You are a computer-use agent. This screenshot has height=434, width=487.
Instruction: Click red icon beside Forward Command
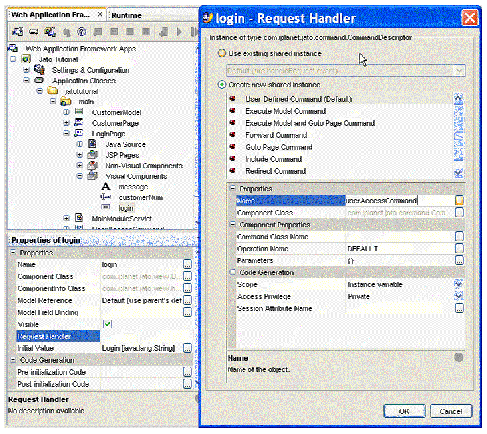click(232, 135)
